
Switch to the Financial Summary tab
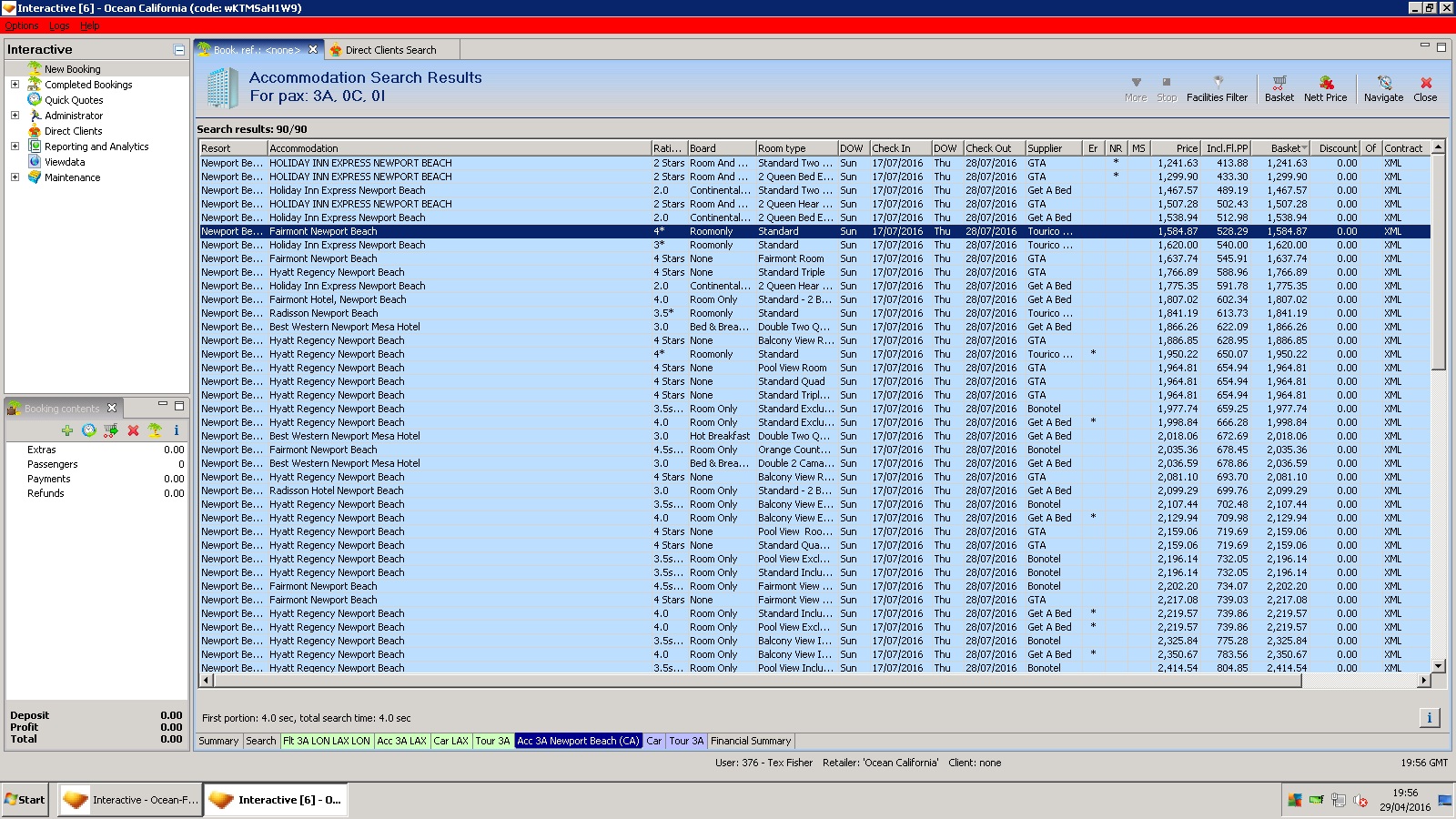pyautogui.click(x=750, y=741)
